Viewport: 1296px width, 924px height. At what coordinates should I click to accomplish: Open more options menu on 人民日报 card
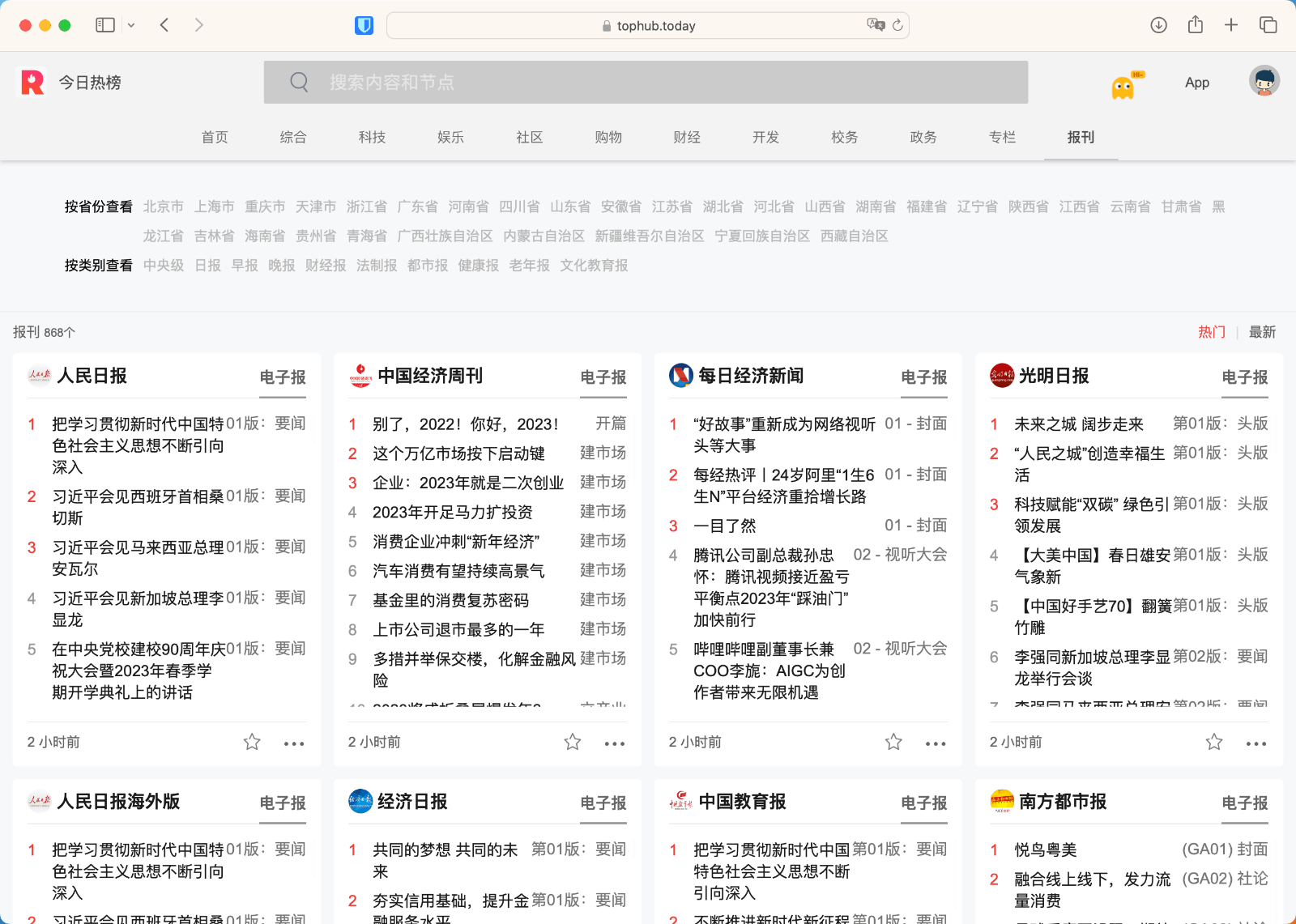(x=294, y=743)
